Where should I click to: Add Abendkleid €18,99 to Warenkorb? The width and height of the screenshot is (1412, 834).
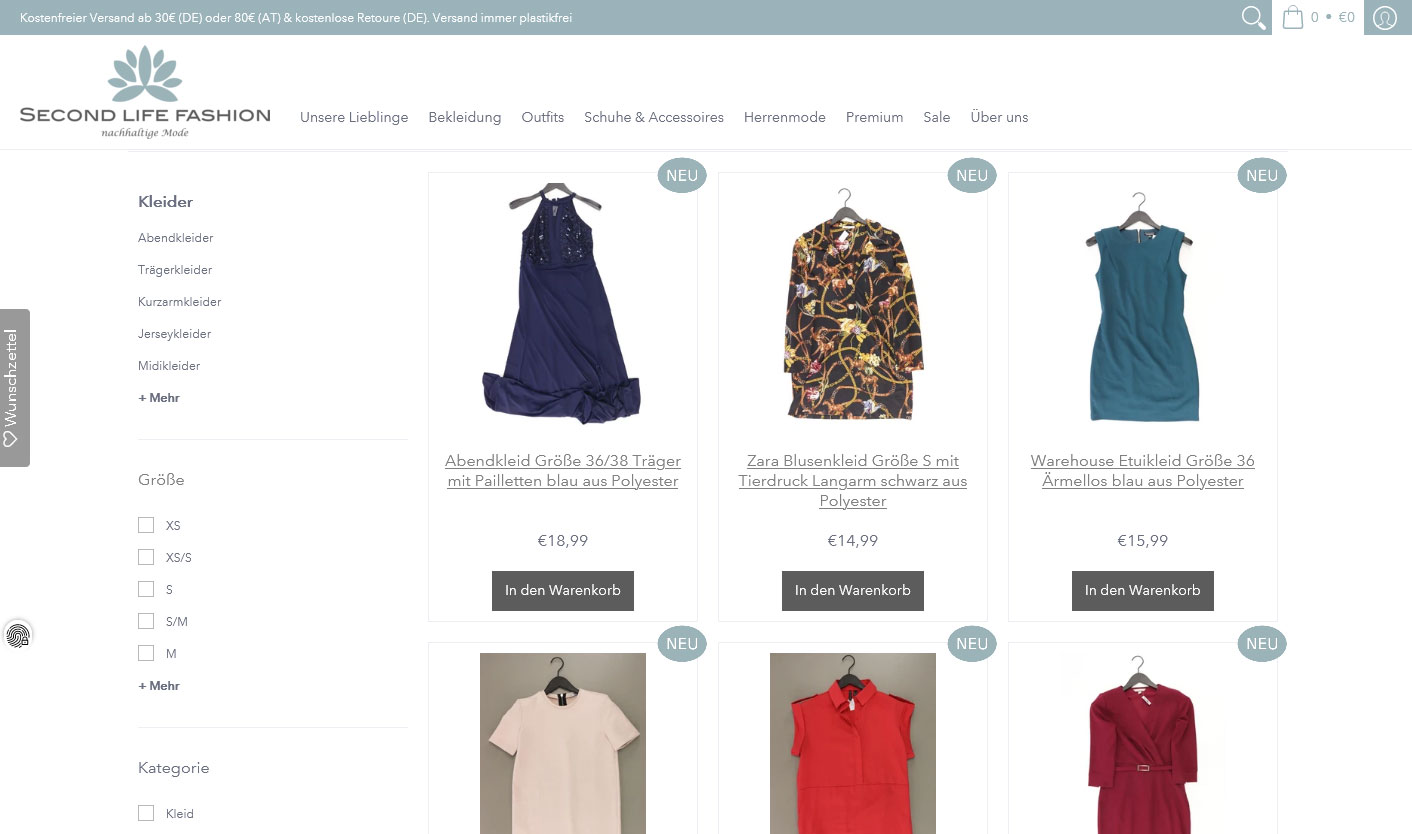tap(563, 590)
